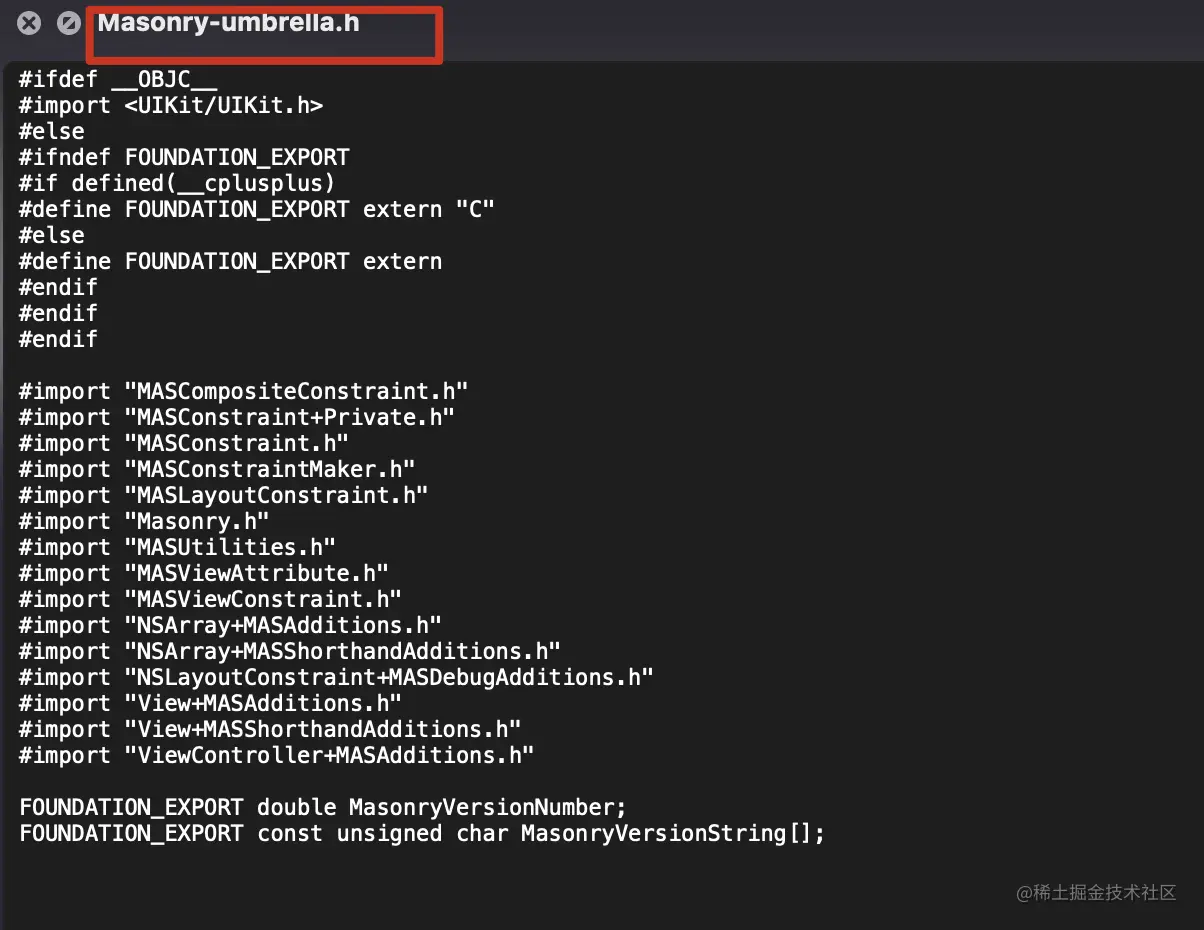Viewport: 1204px width, 930px height.
Task: Click the circular slash icon beside the title
Action: 68,23
